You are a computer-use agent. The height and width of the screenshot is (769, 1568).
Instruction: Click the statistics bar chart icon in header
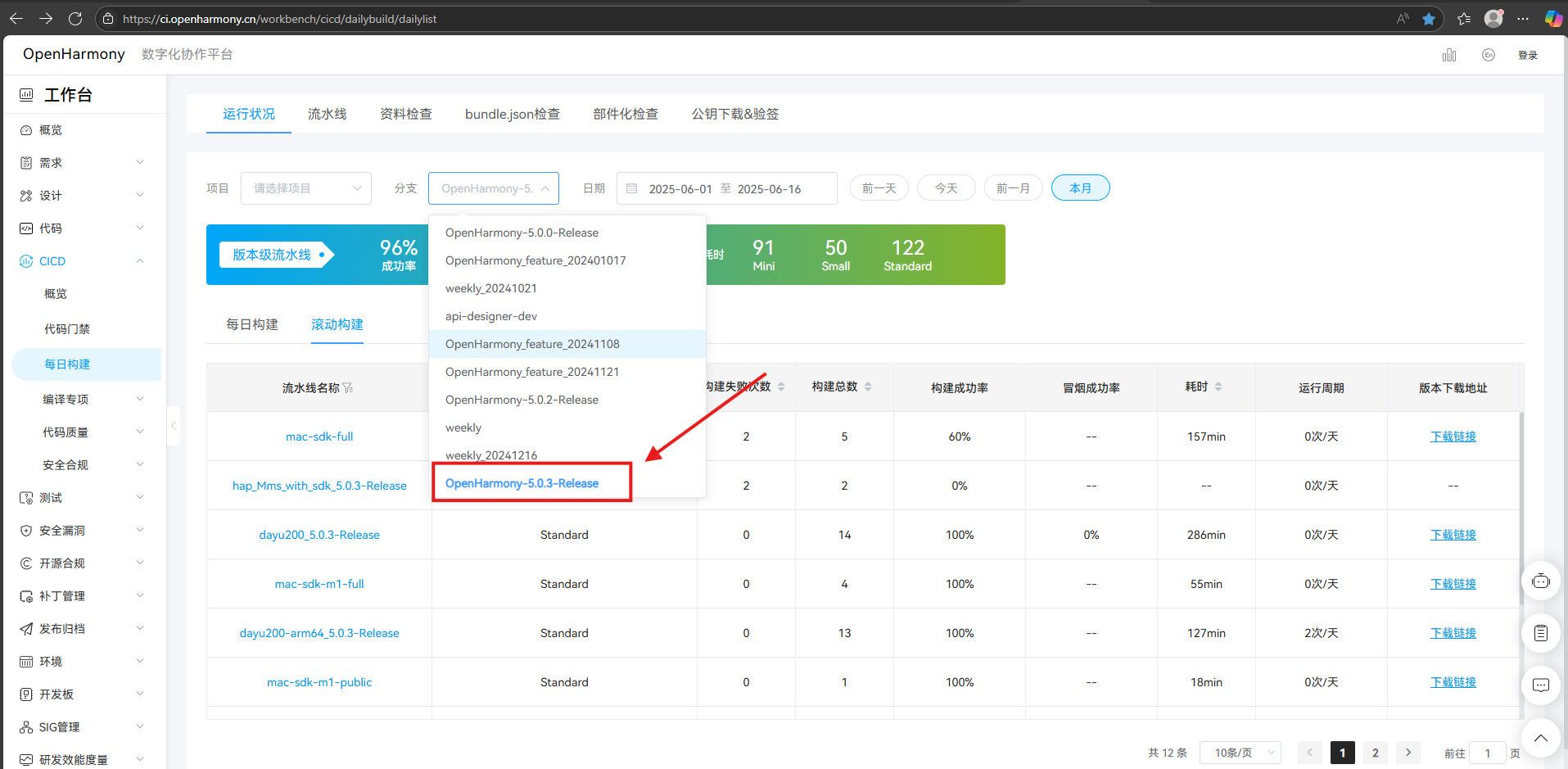point(1449,55)
